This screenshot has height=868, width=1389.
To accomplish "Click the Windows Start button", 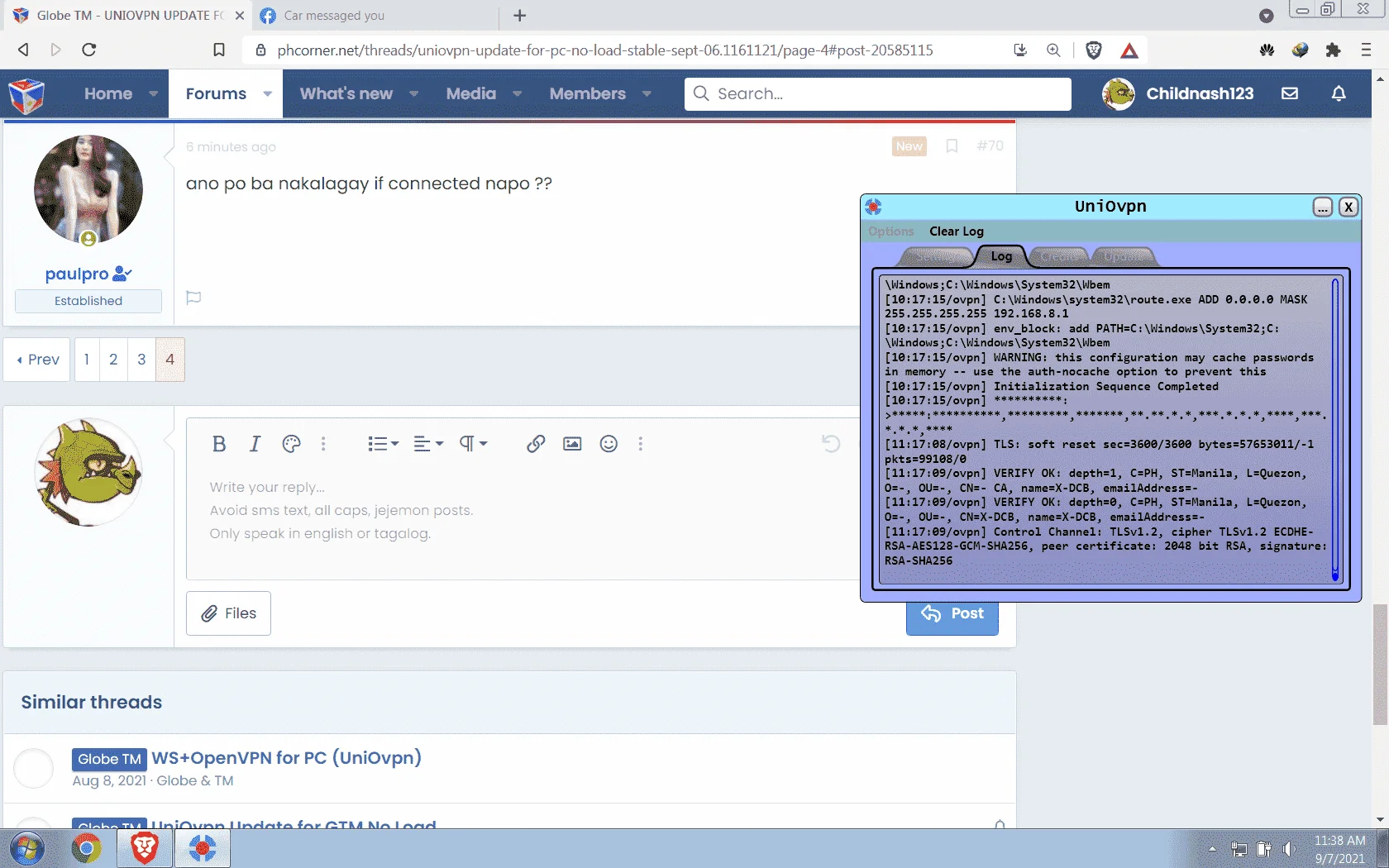I will (26, 848).
